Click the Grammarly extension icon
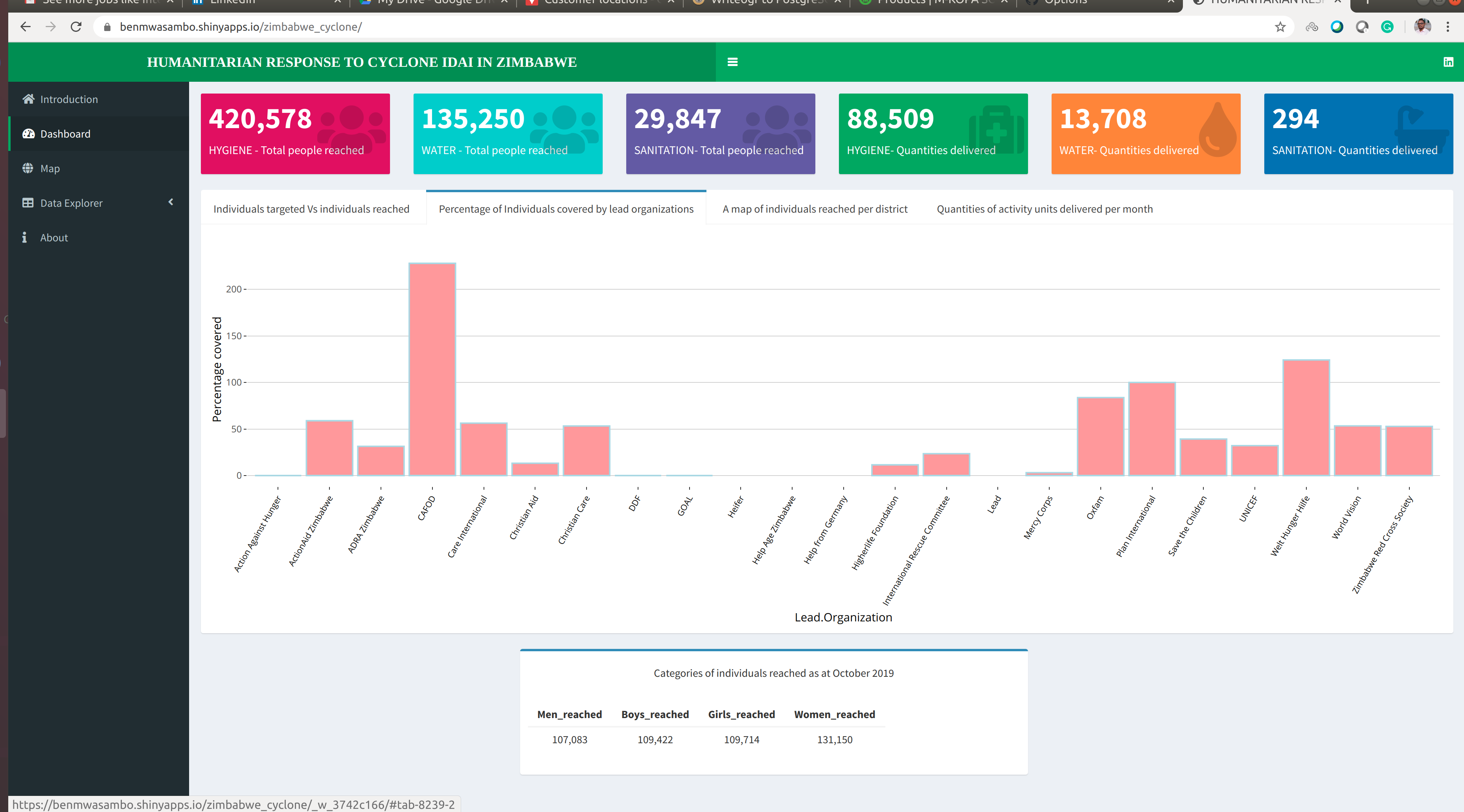The image size is (1464, 812). point(1387,27)
